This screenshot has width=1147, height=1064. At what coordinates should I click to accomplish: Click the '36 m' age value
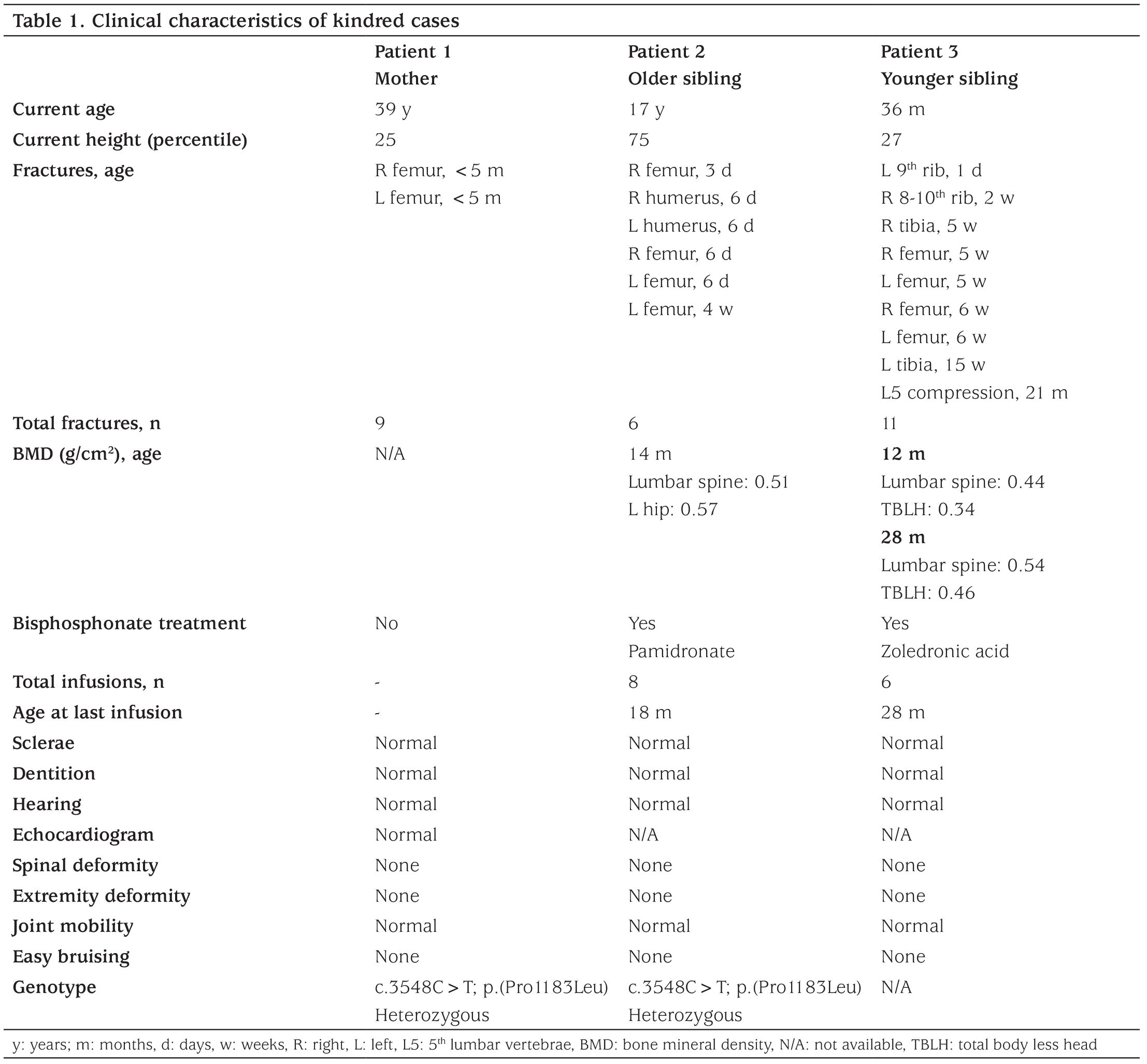902,109
